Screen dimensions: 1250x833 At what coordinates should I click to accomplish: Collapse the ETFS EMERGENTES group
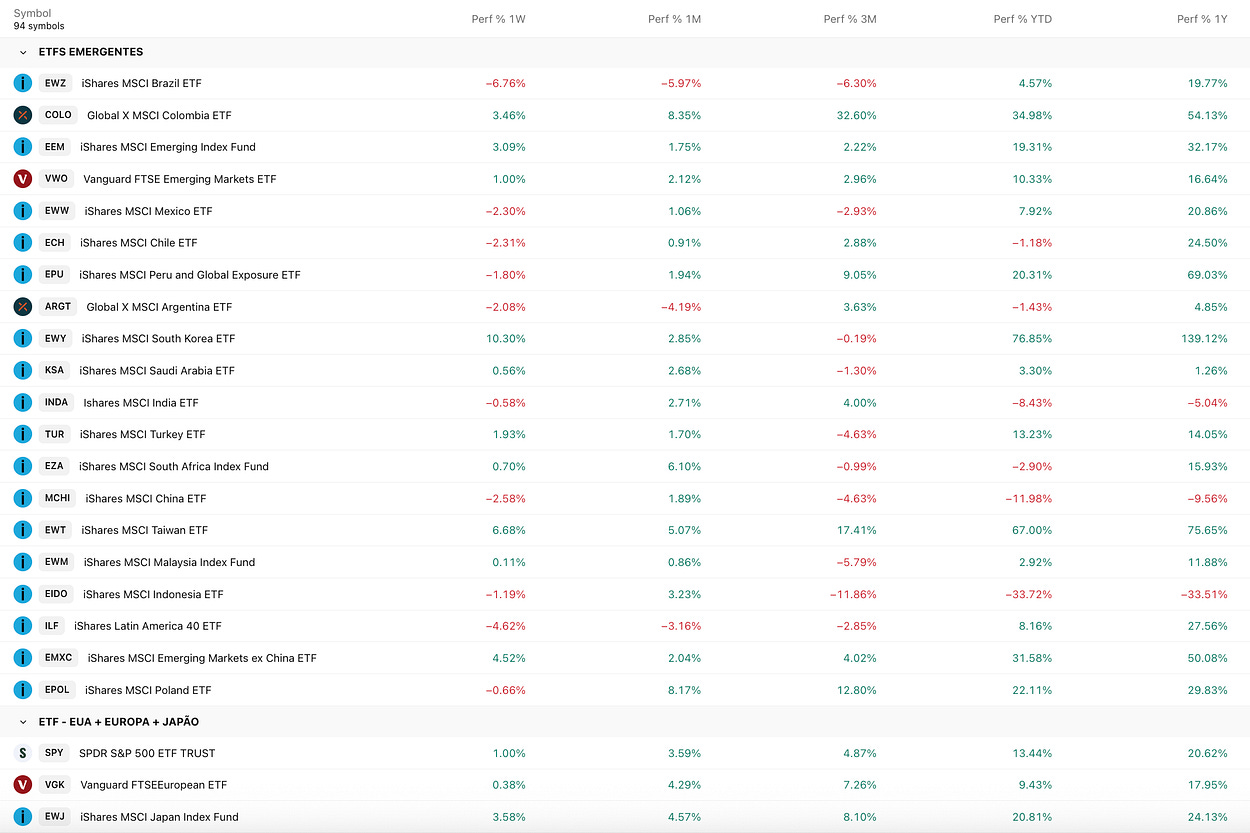(23, 52)
